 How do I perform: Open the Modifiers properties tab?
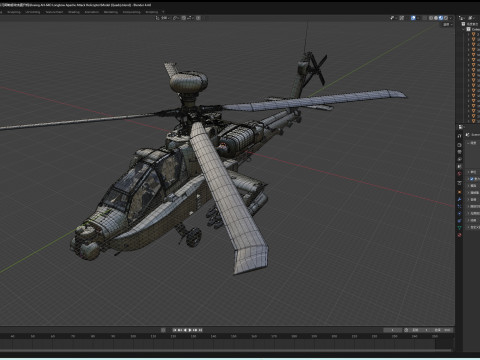point(459,199)
